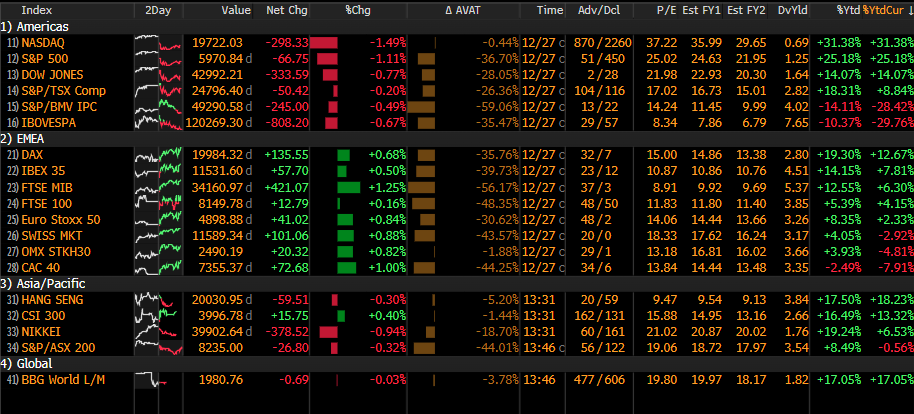Click the %Ytd column header

(x=848, y=10)
